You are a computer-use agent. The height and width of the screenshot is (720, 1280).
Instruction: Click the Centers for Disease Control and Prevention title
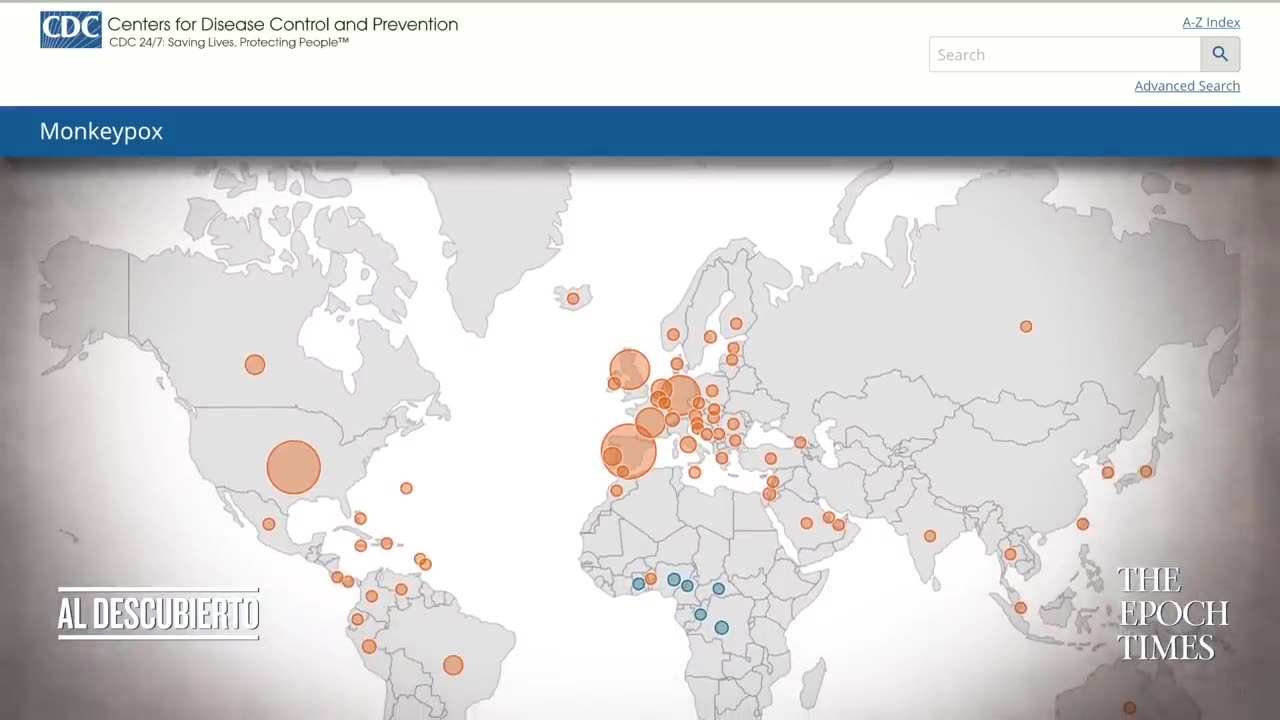coord(282,24)
